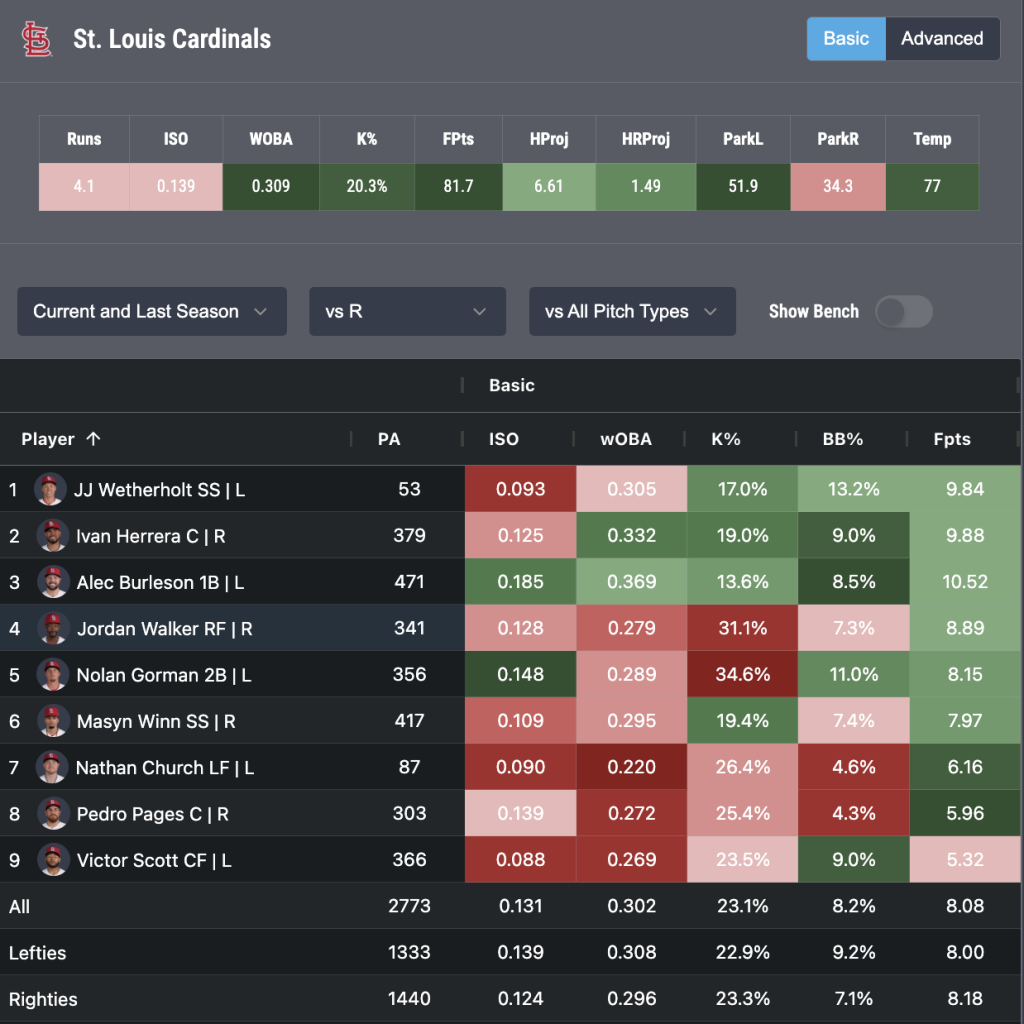Click Nolan Gorman's player headshot
Image resolution: width=1024 pixels, height=1024 pixels.
(52, 675)
